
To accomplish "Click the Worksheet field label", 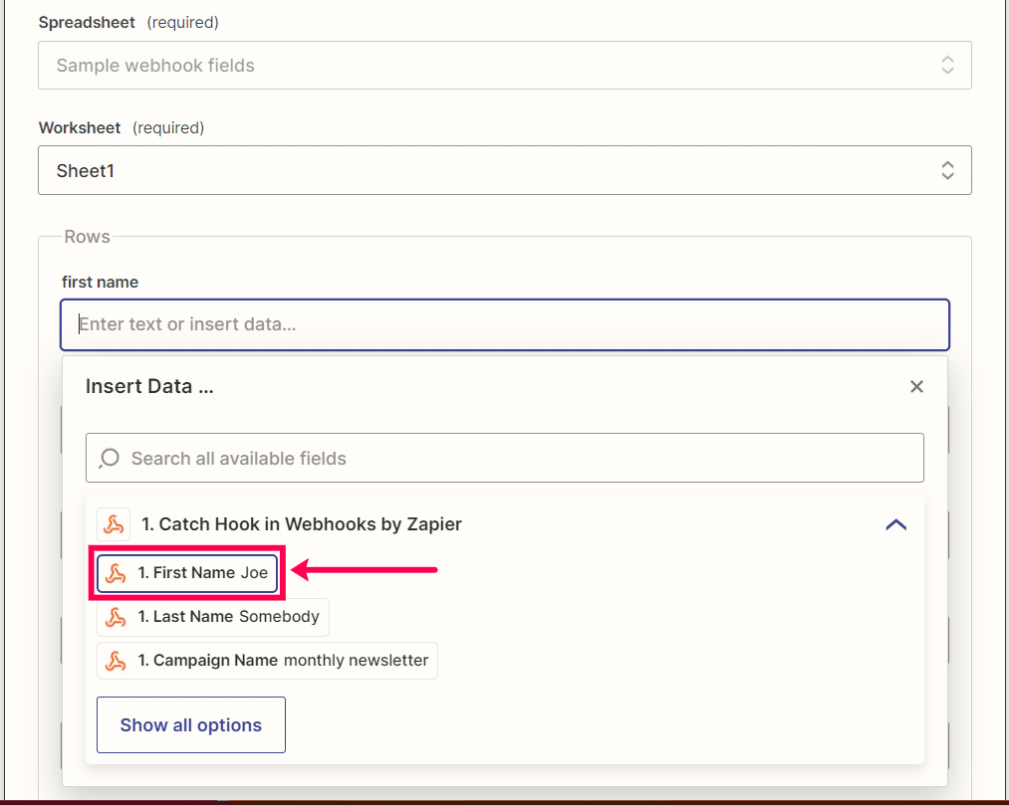I will click(x=80, y=128).
